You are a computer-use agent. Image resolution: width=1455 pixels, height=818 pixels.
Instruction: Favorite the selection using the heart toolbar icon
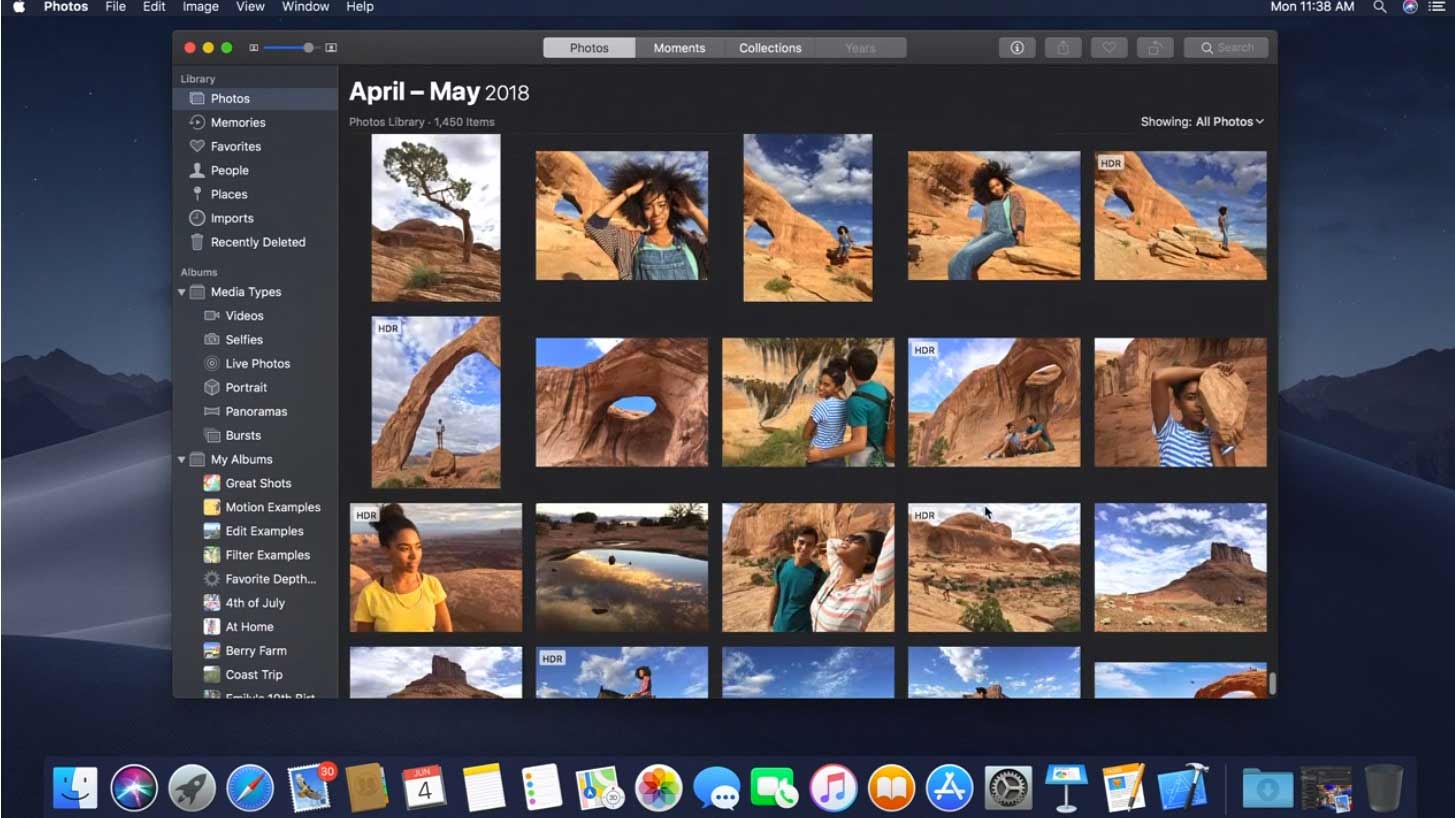1108,47
